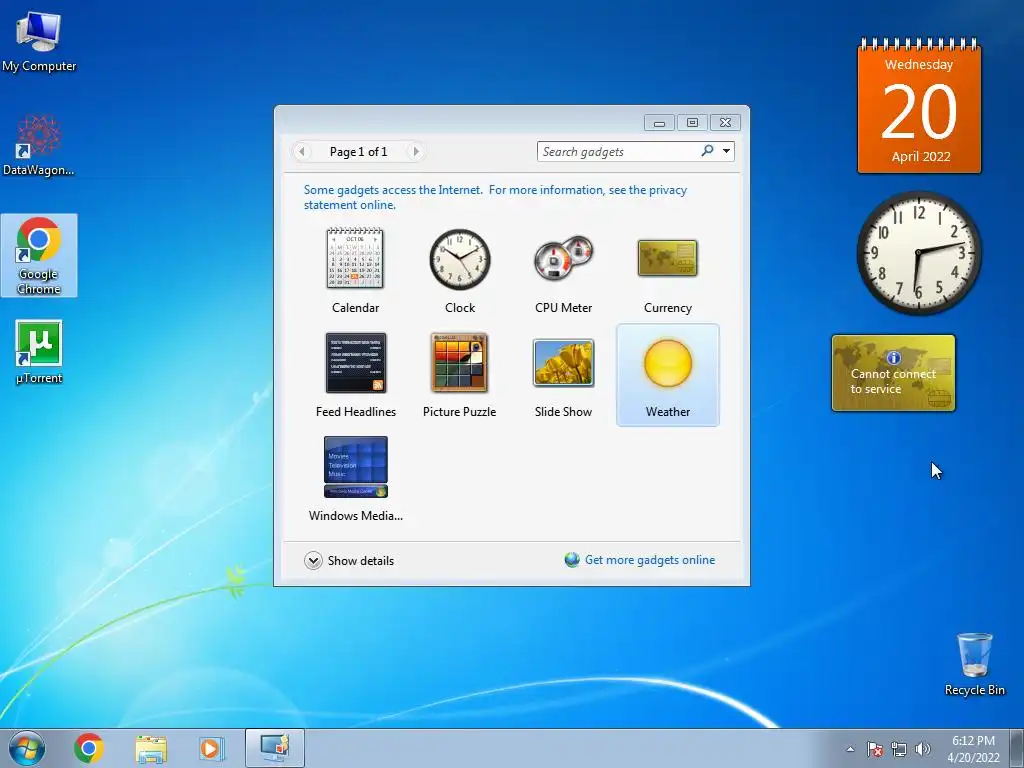Open Windows Explorer from taskbar

pos(151,748)
